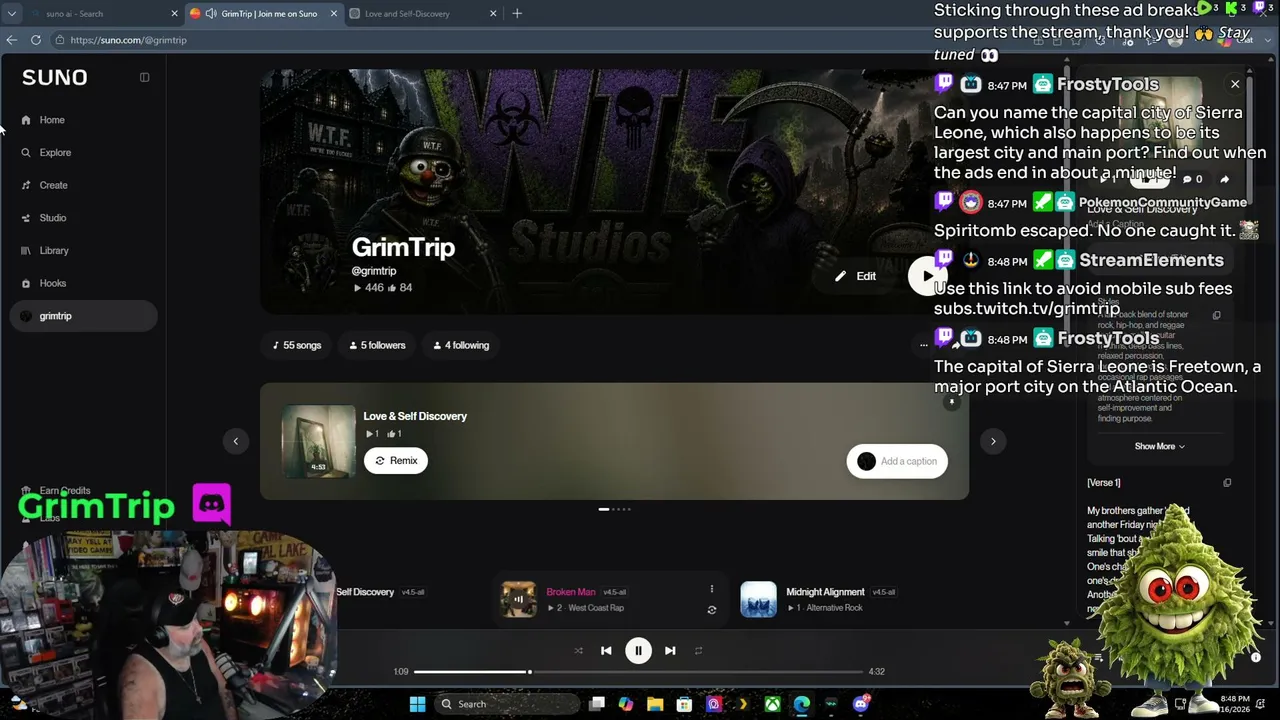Open the Broken Man song title
Viewport: 1280px width, 720px height.
click(x=571, y=592)
